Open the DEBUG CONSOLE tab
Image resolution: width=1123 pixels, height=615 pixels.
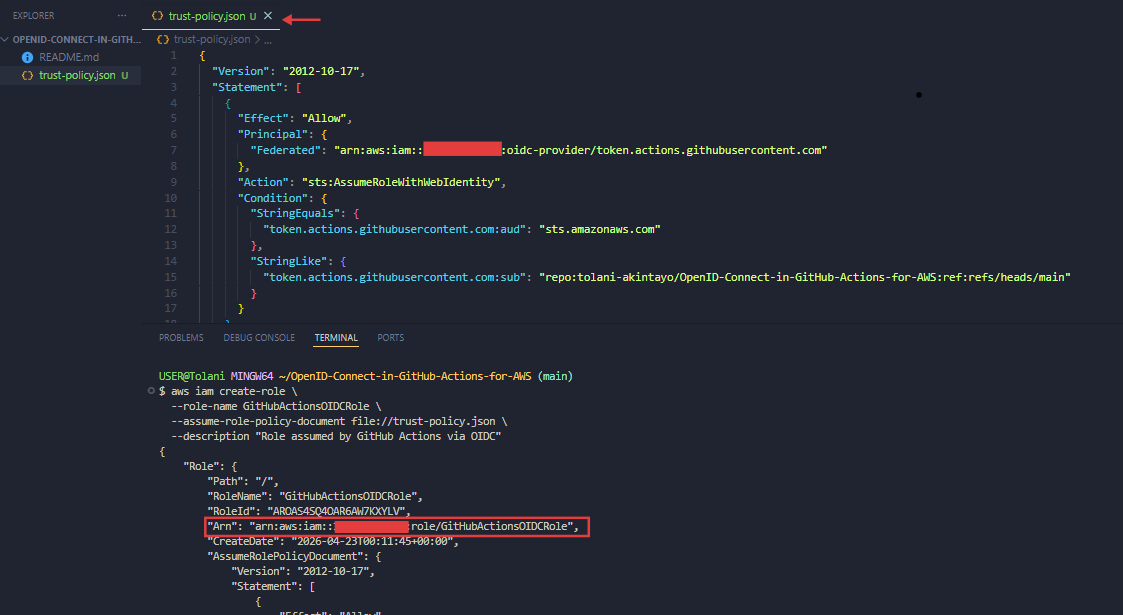point(258,337)
